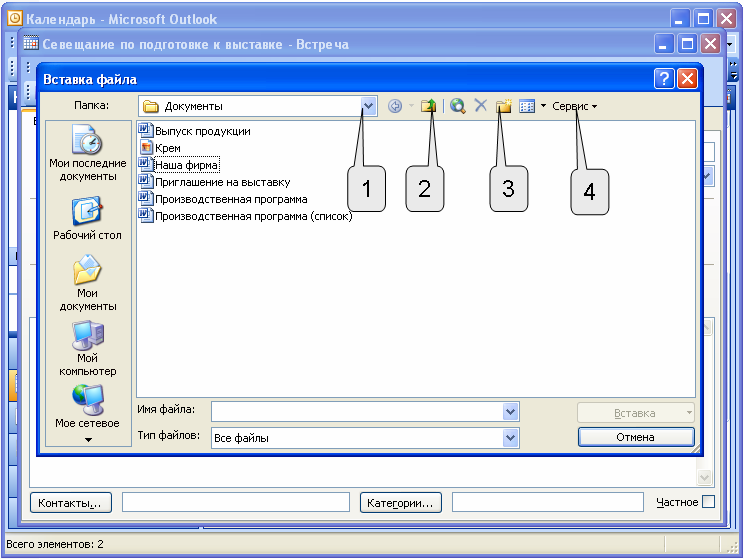Open Мои документы places shortcut

tap(87, 283)
